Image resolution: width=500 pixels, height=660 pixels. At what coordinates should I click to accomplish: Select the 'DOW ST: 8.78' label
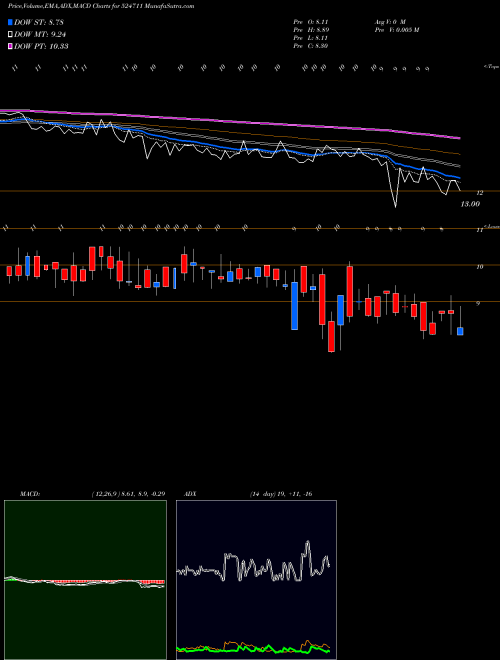tap(39, 22)
